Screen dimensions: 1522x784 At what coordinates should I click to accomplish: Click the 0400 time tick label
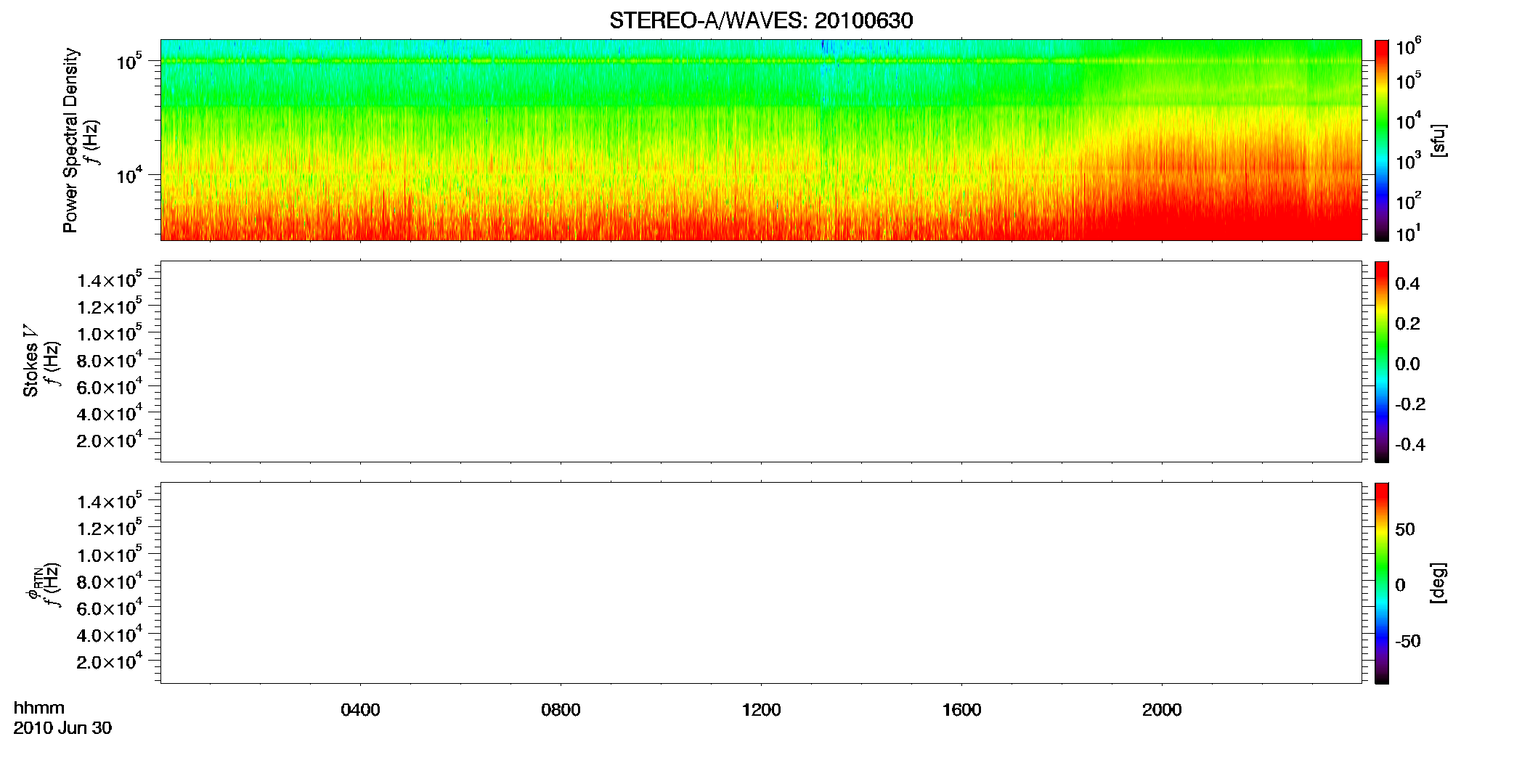point(360,710)
